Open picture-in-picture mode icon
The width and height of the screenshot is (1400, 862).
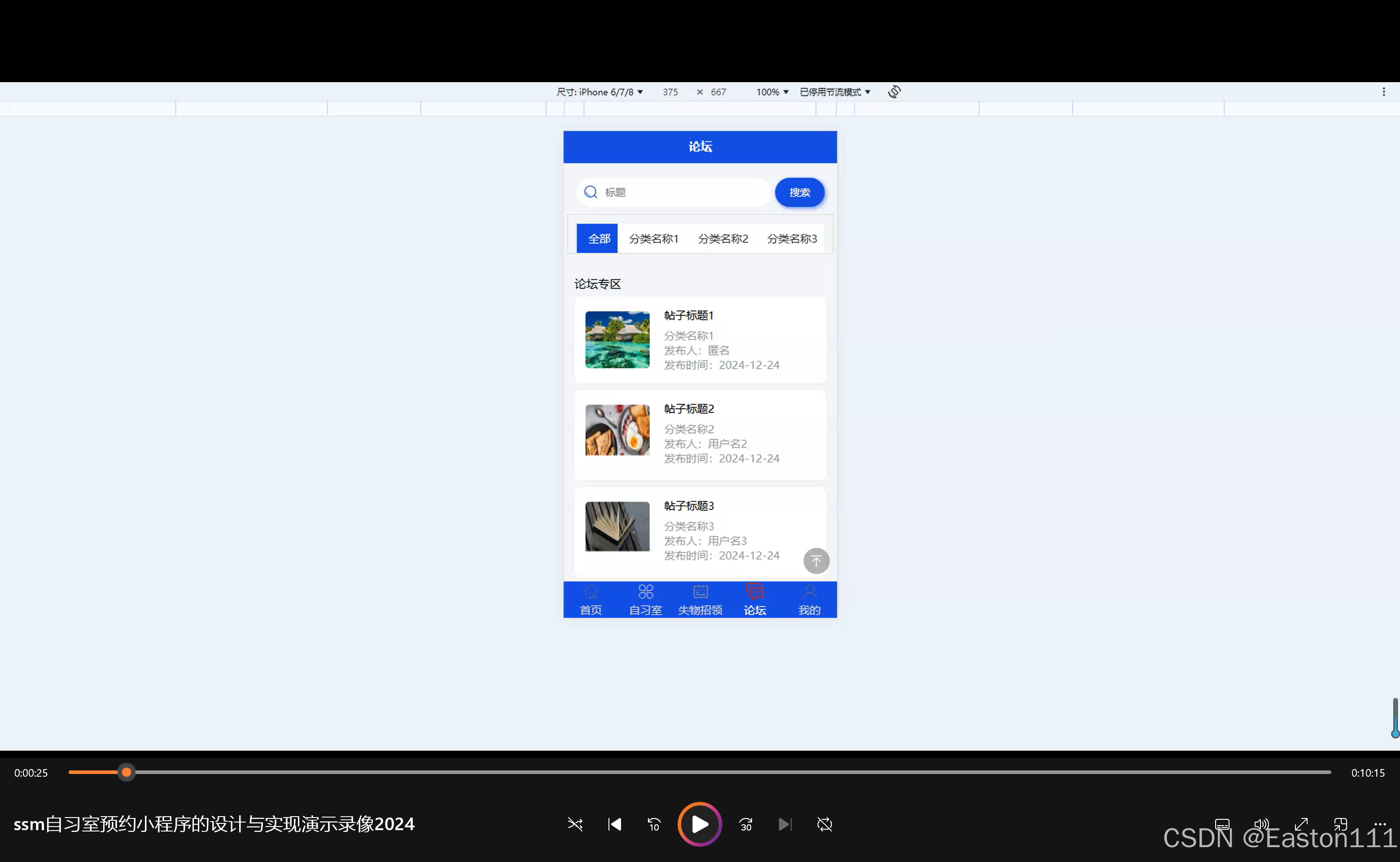point(1340,824)
